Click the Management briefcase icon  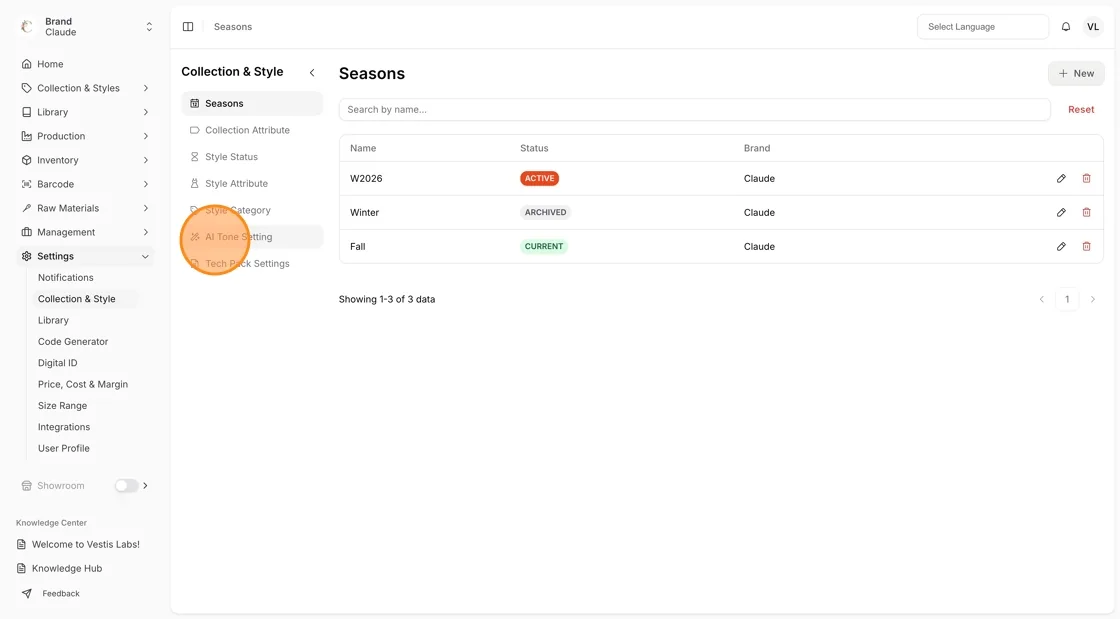click(x=26, y=232)
